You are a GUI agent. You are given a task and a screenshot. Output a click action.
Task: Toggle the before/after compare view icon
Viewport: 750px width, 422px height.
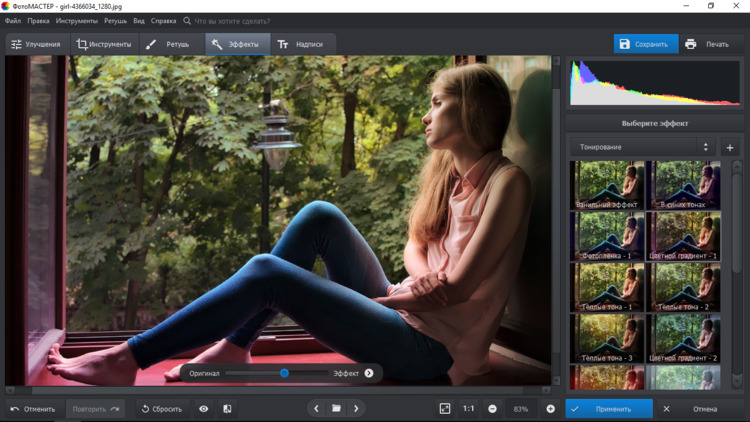[227, 409]
